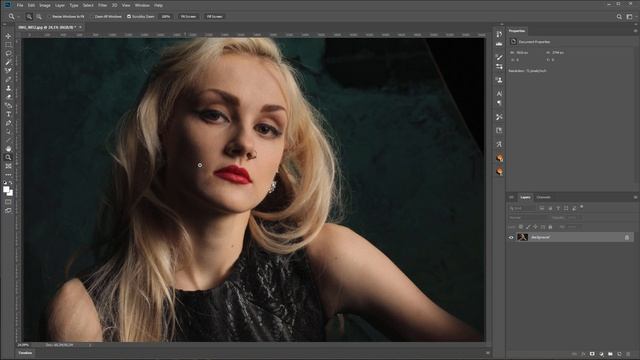Click the Fit Screen button

click(x=188, y=17)
